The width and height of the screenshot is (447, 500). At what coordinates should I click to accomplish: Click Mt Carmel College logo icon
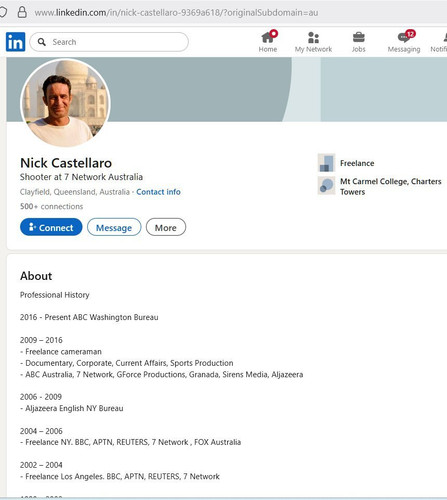[x=326, y=185]
